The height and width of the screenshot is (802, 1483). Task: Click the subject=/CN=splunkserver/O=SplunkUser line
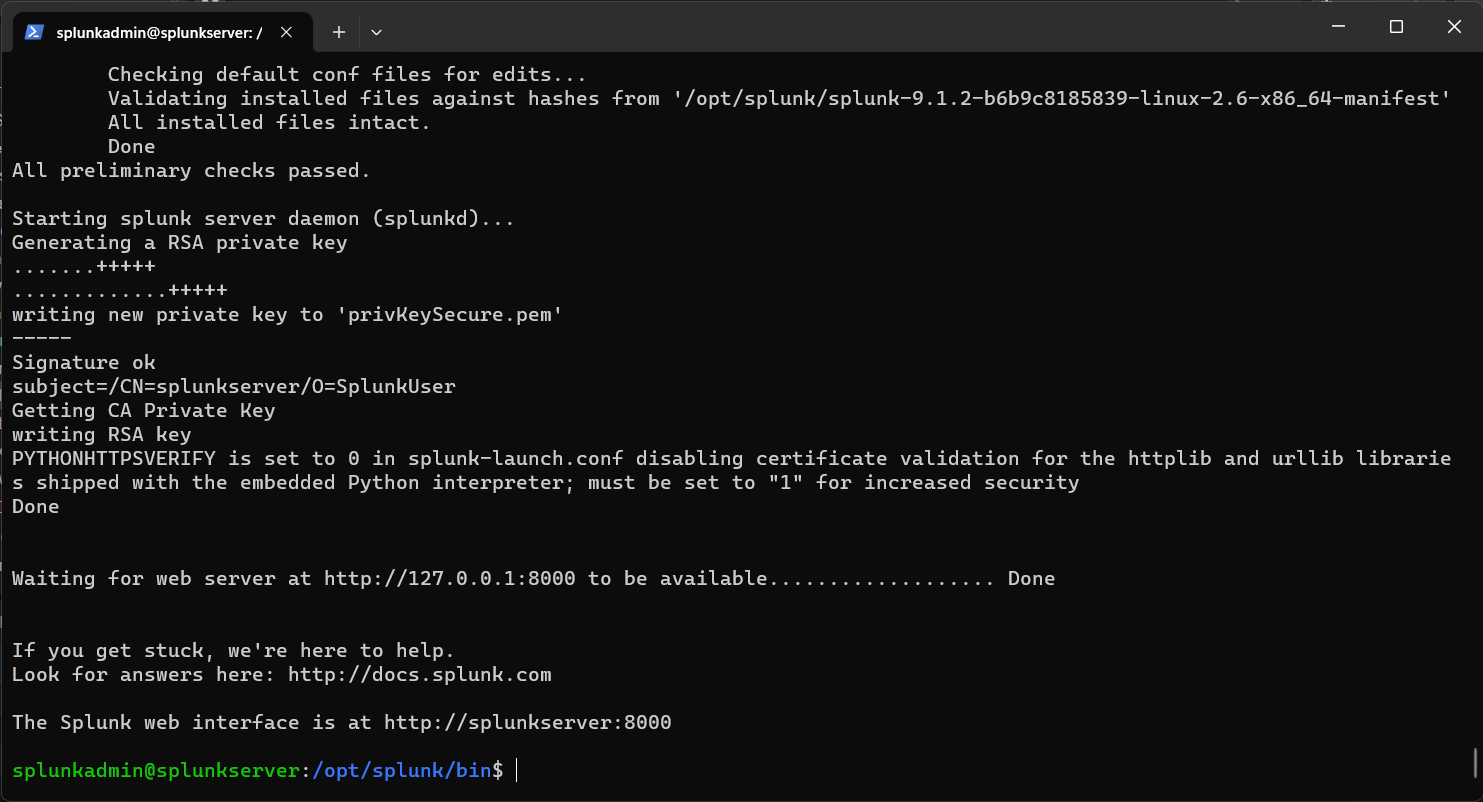click(234, 387)
